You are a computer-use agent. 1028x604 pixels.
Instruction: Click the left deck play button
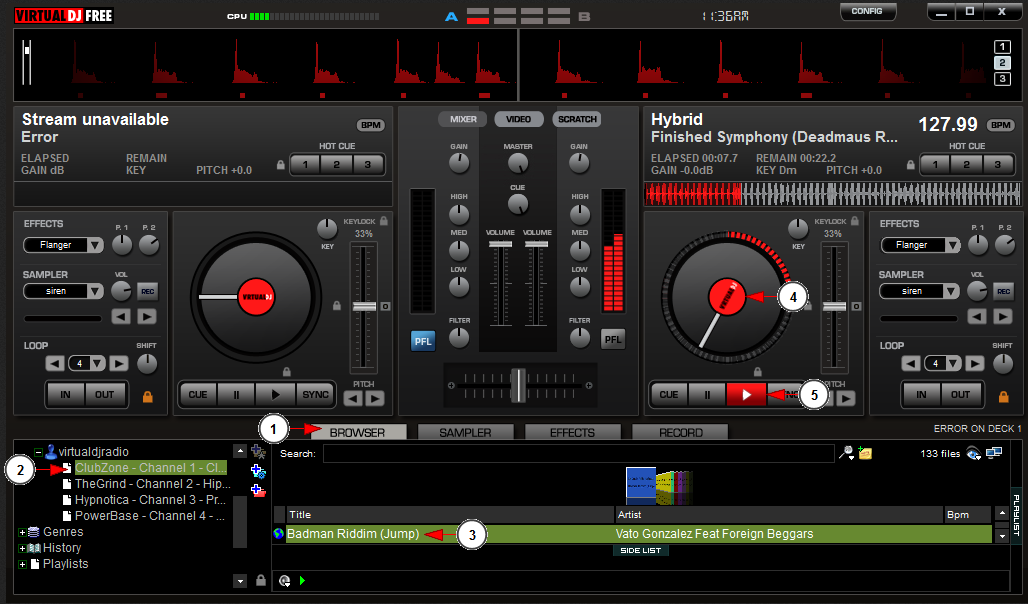point(275,395)
